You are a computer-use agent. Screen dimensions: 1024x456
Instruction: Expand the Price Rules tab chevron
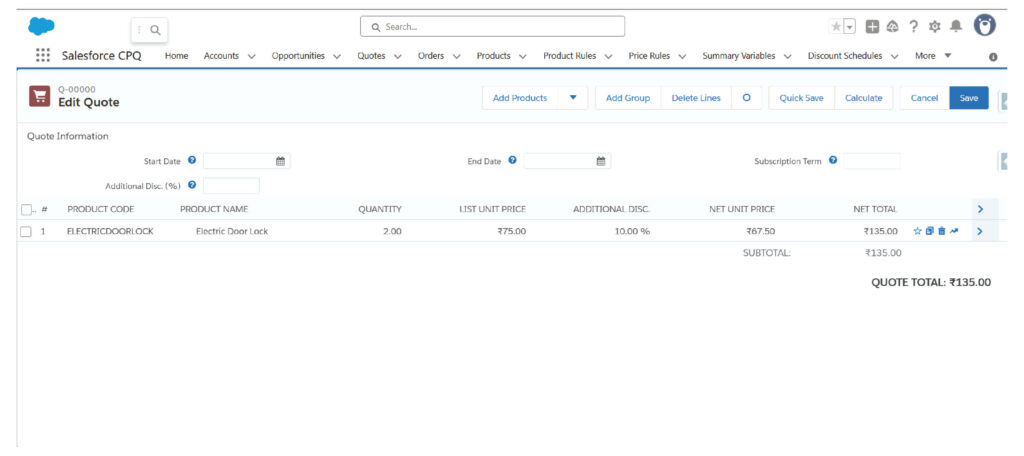(682, 57)
